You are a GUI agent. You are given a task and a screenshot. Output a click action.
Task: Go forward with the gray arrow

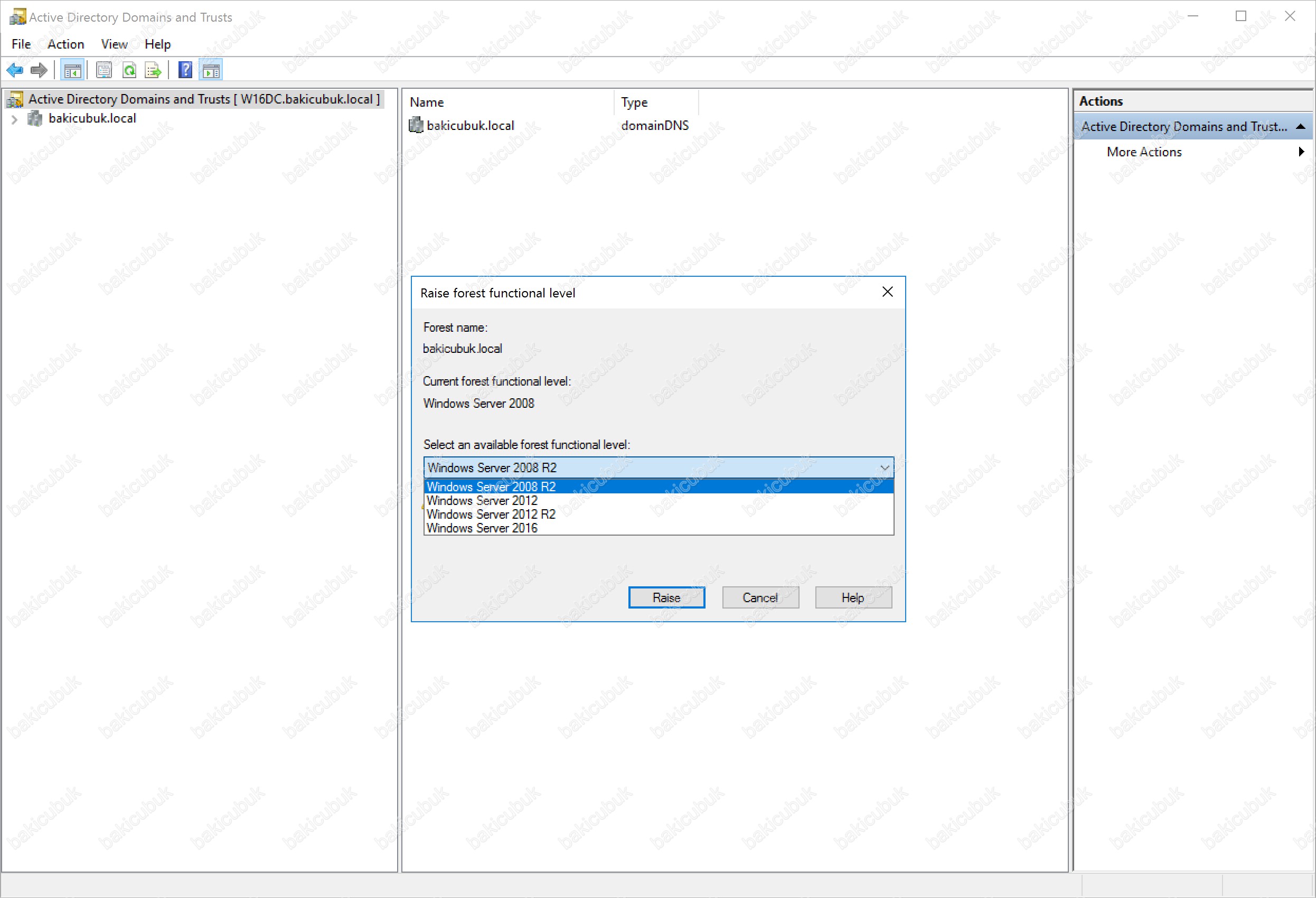click(x=39, y=70)
